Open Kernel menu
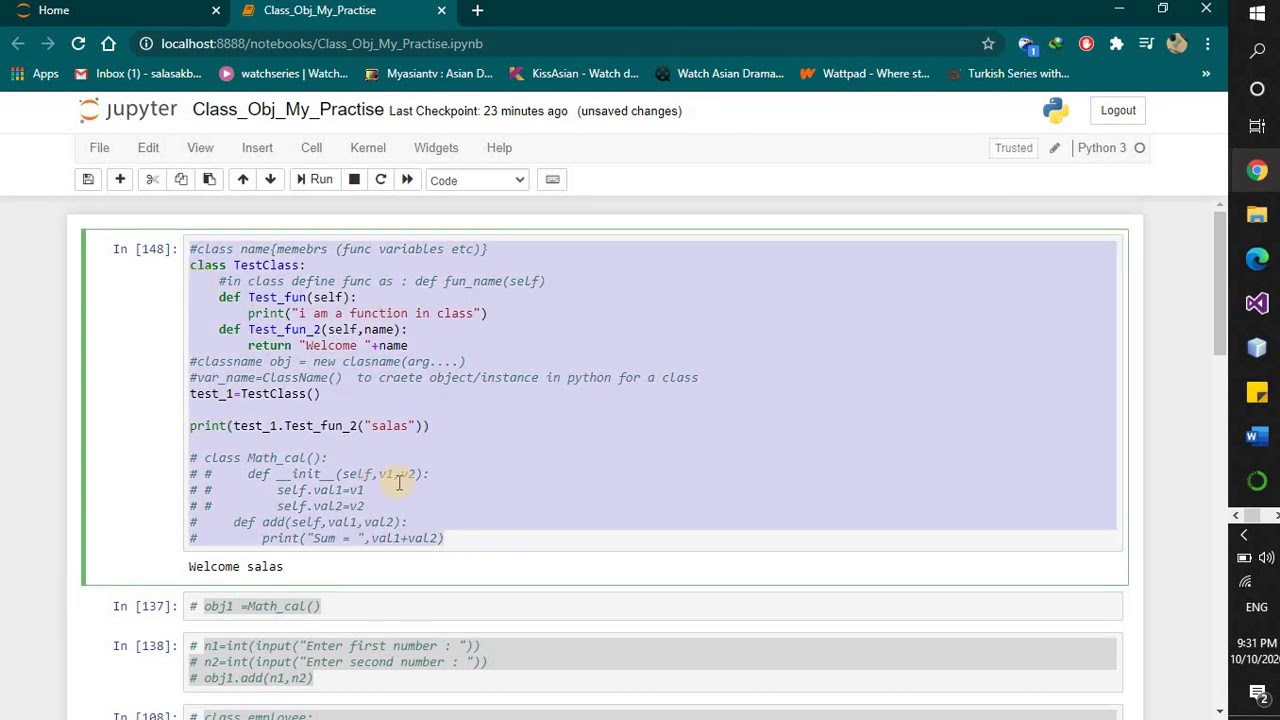The width and height of the screenshot is (1280, 720). (368, 148)
